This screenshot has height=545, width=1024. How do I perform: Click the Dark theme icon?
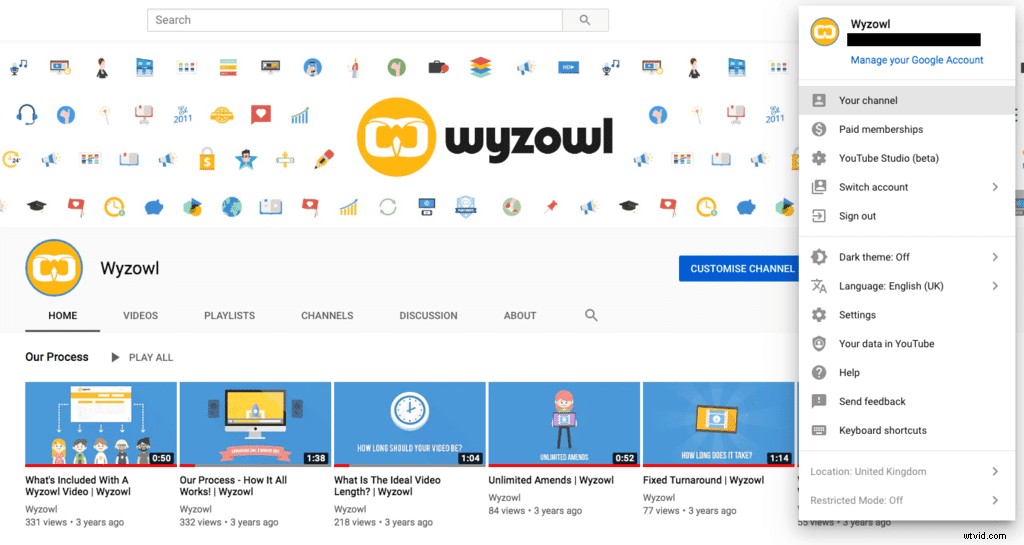click(x=819, y=257)
